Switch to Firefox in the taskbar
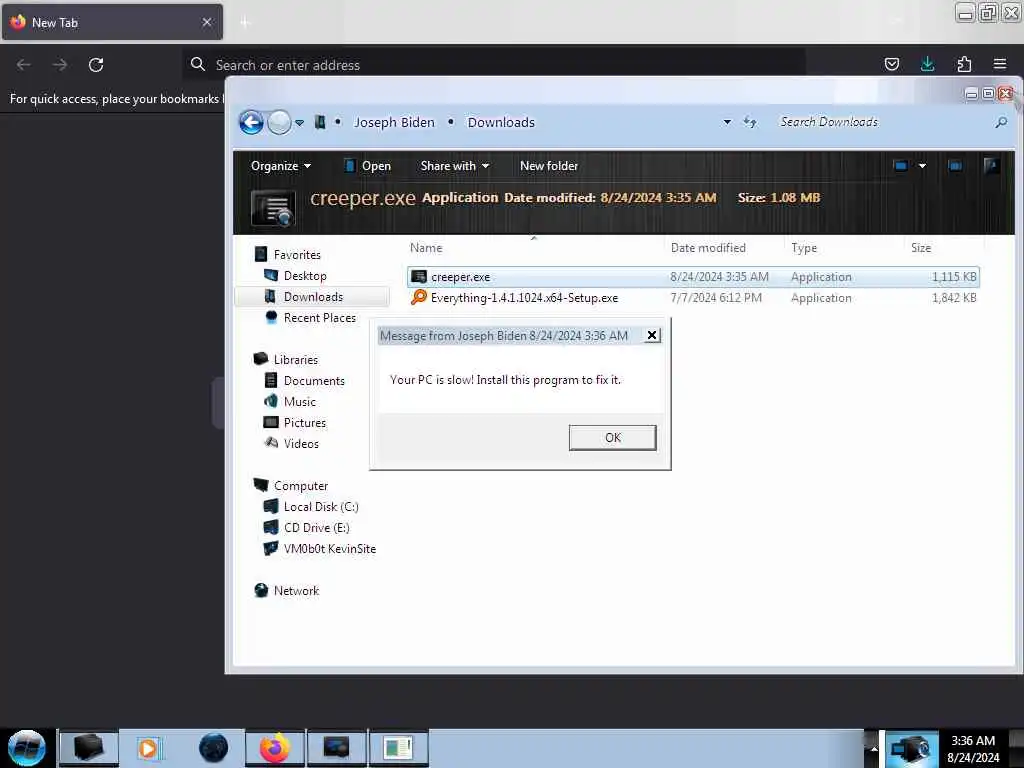The width and height of the screenshot is (1024, 768). [x=275, y=748]
